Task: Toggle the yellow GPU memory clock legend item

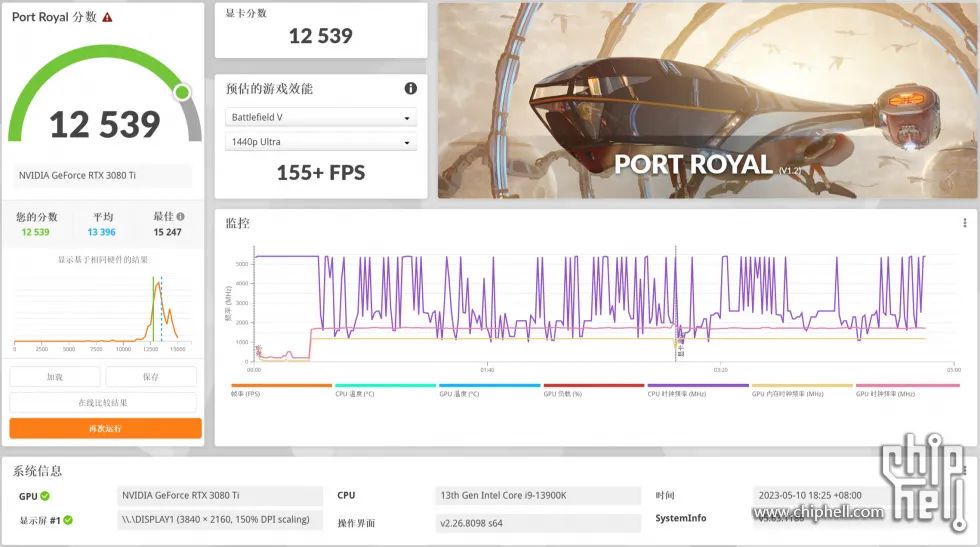Action: [x=802, y=390]
